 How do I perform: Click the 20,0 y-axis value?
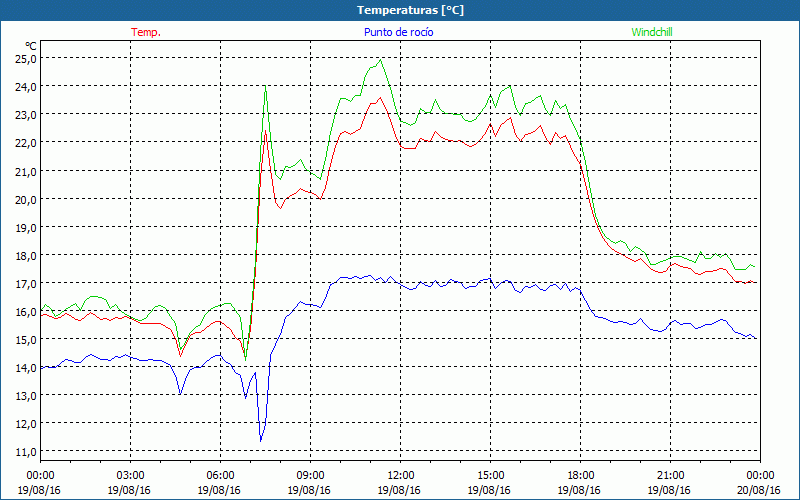[26, 199]
